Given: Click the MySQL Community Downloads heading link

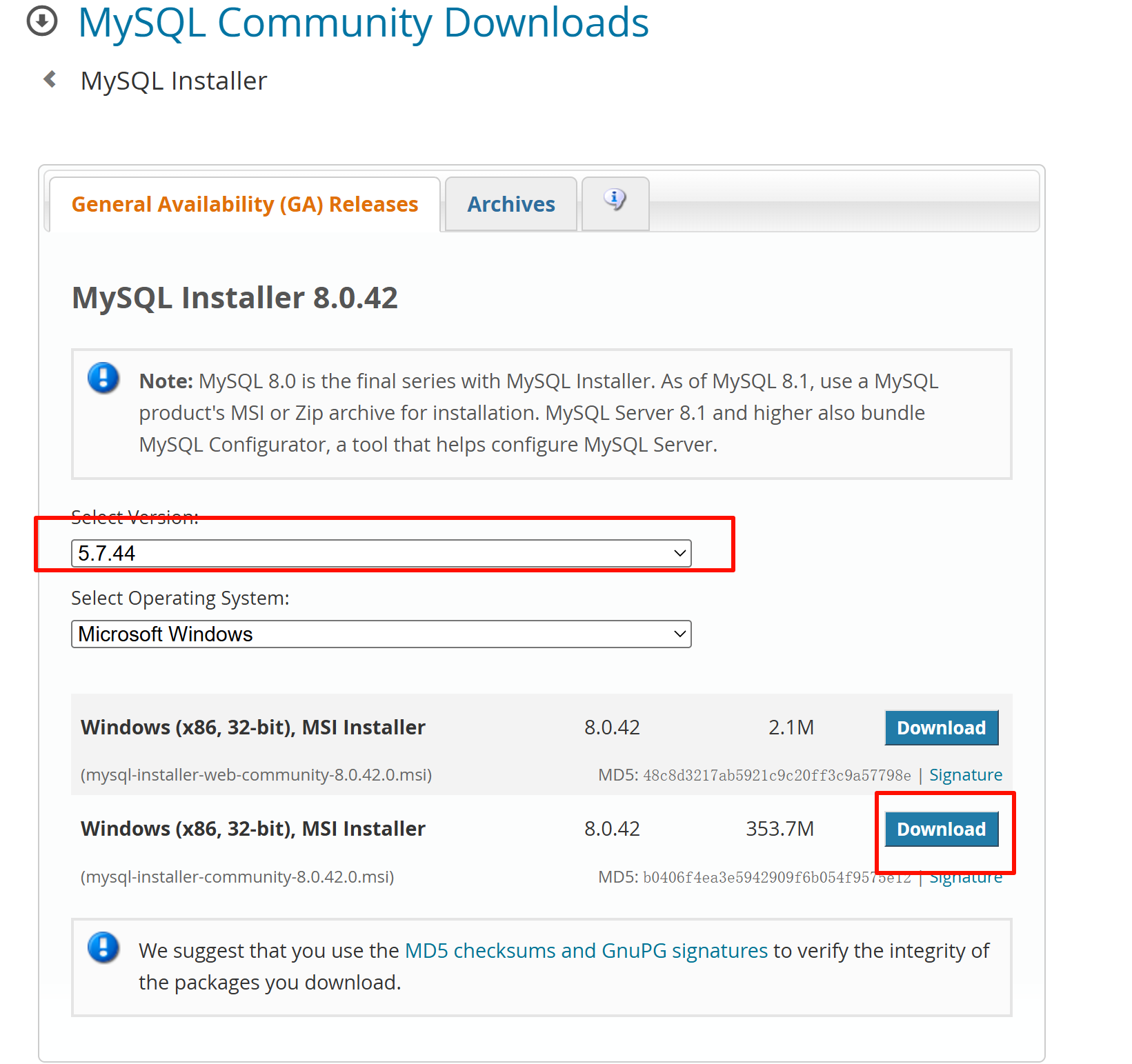Looking at the screenshot, I should pos(364,23).
